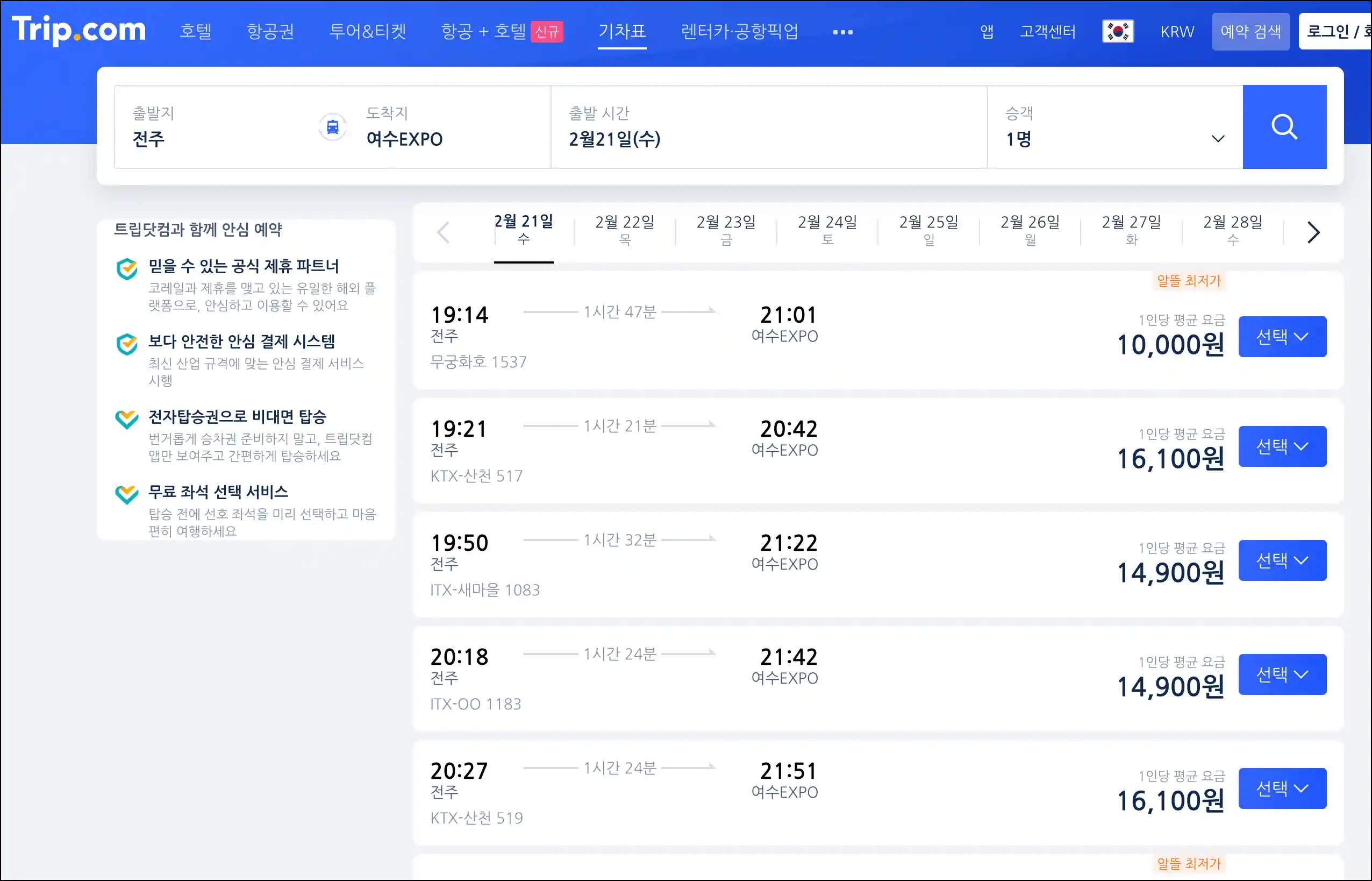Click the 1시간 21분 duration text
1372x881 pixels.
point(620,425)
